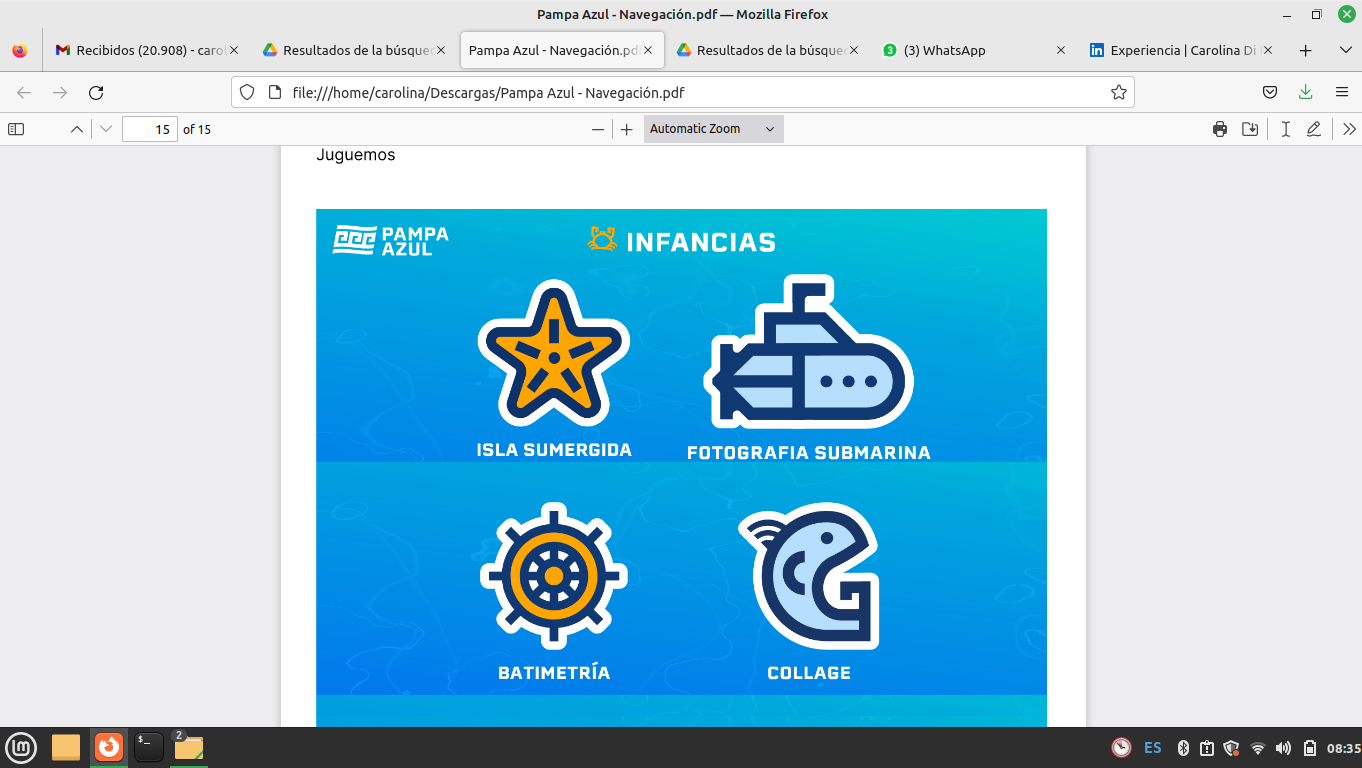Click the Collage shrimp icon
The width and height of the screenshot is (1362, 768).
[x=811, y=576]
